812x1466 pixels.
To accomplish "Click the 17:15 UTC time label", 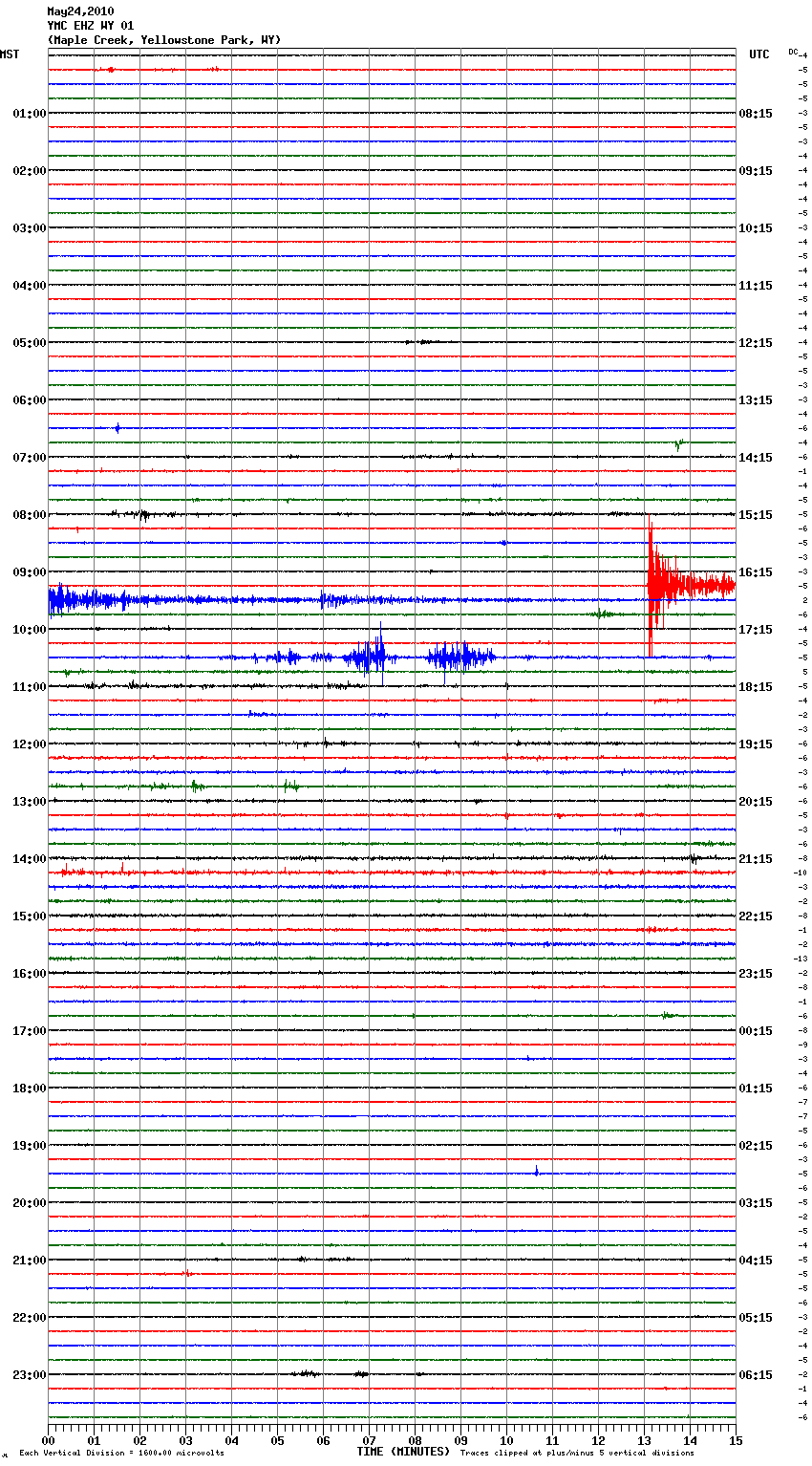I will coord(756,630).
